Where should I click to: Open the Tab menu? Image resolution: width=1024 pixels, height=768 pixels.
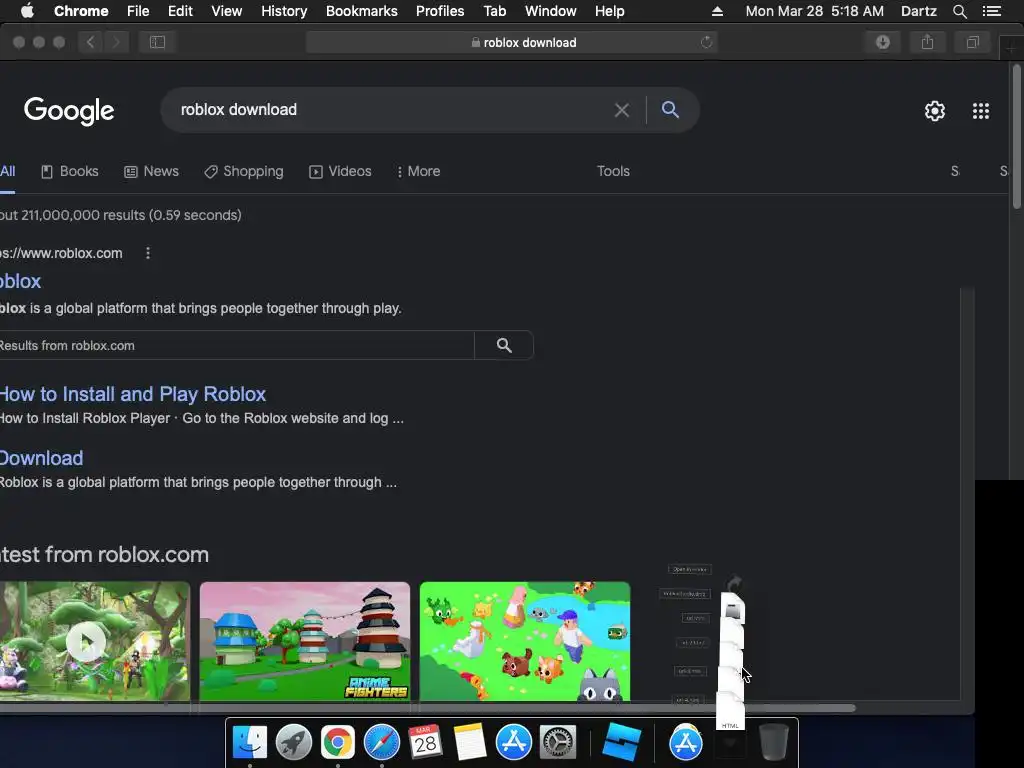(494, 11)
